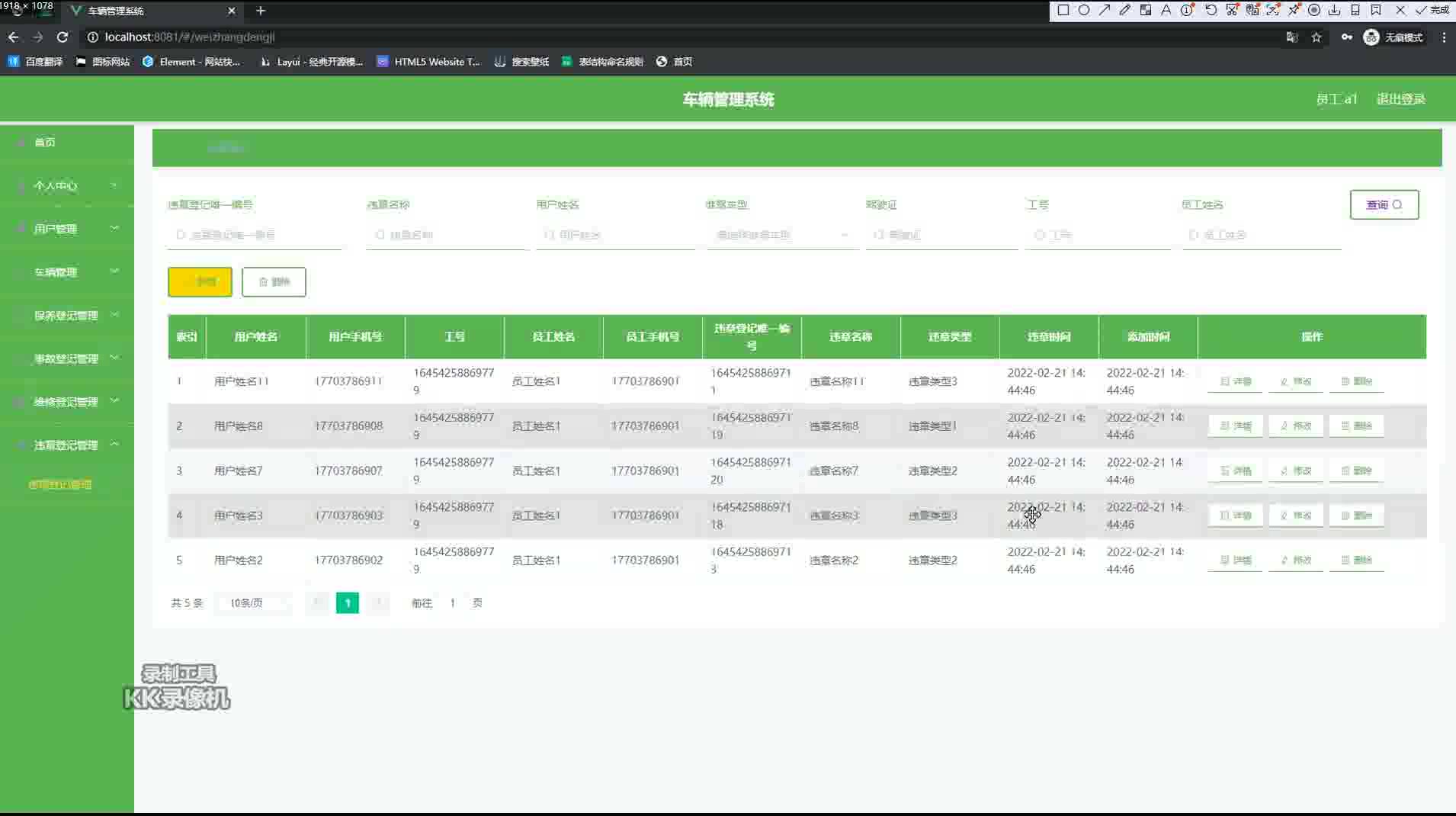Click 删除 for row 用户姓名11
1456x816 pixels.
[x=1356, y=381]
